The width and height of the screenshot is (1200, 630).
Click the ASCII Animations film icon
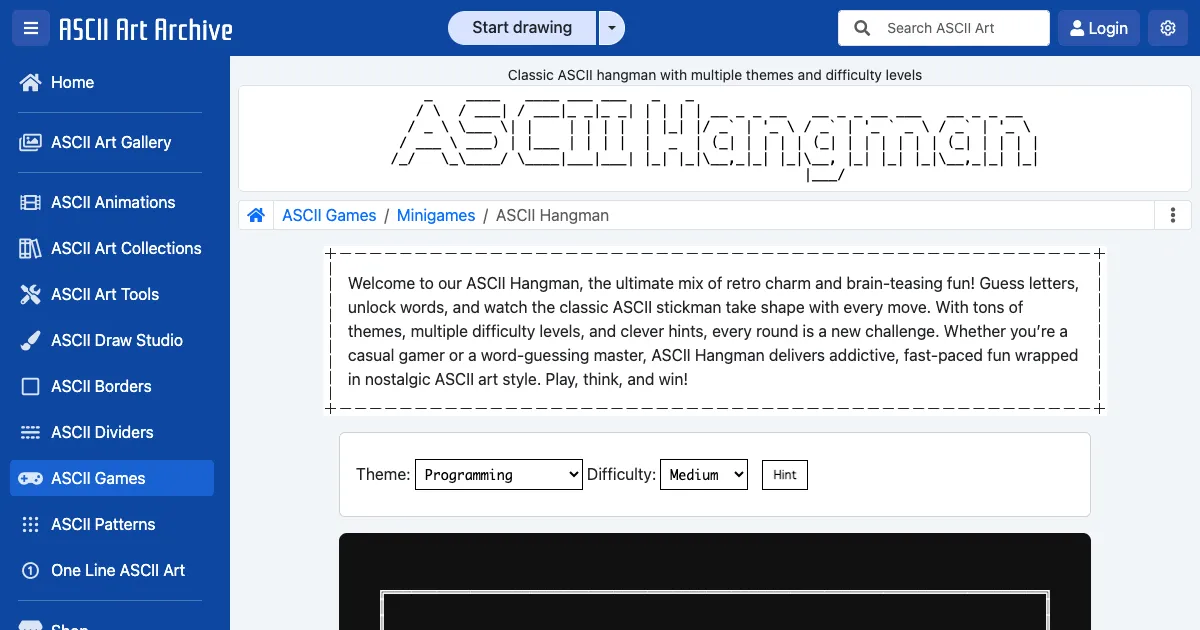point(30,202)
